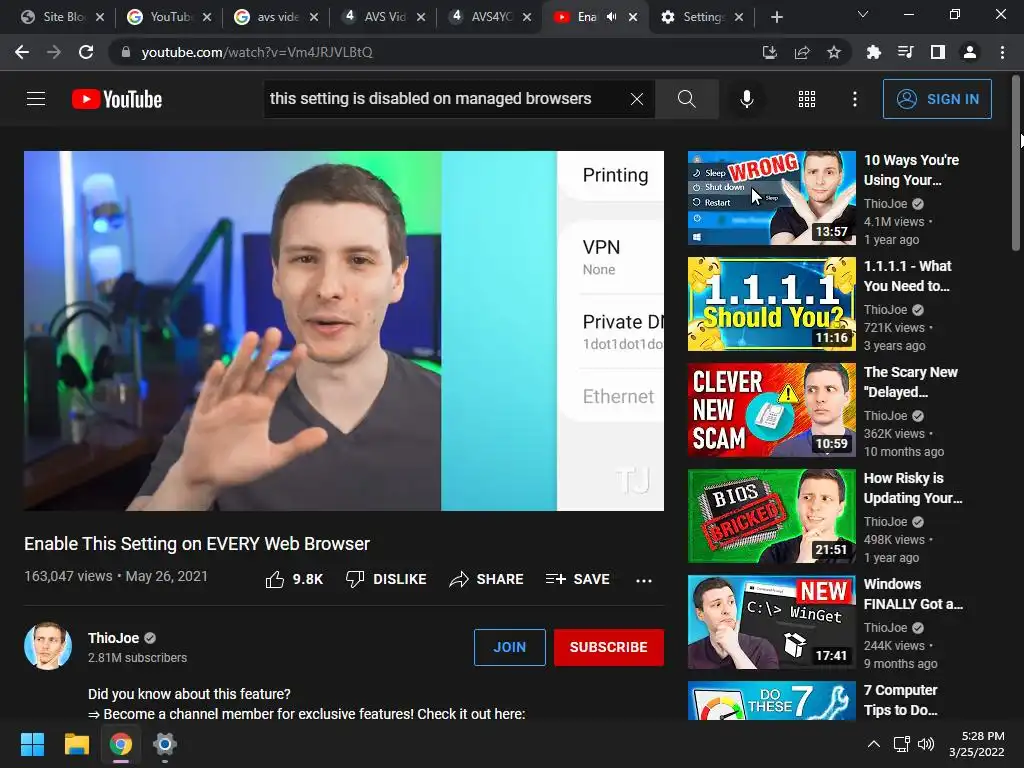Open the Chrome profile icon
The width and height of the screenshot is (1024, 768).
point(969,52)
